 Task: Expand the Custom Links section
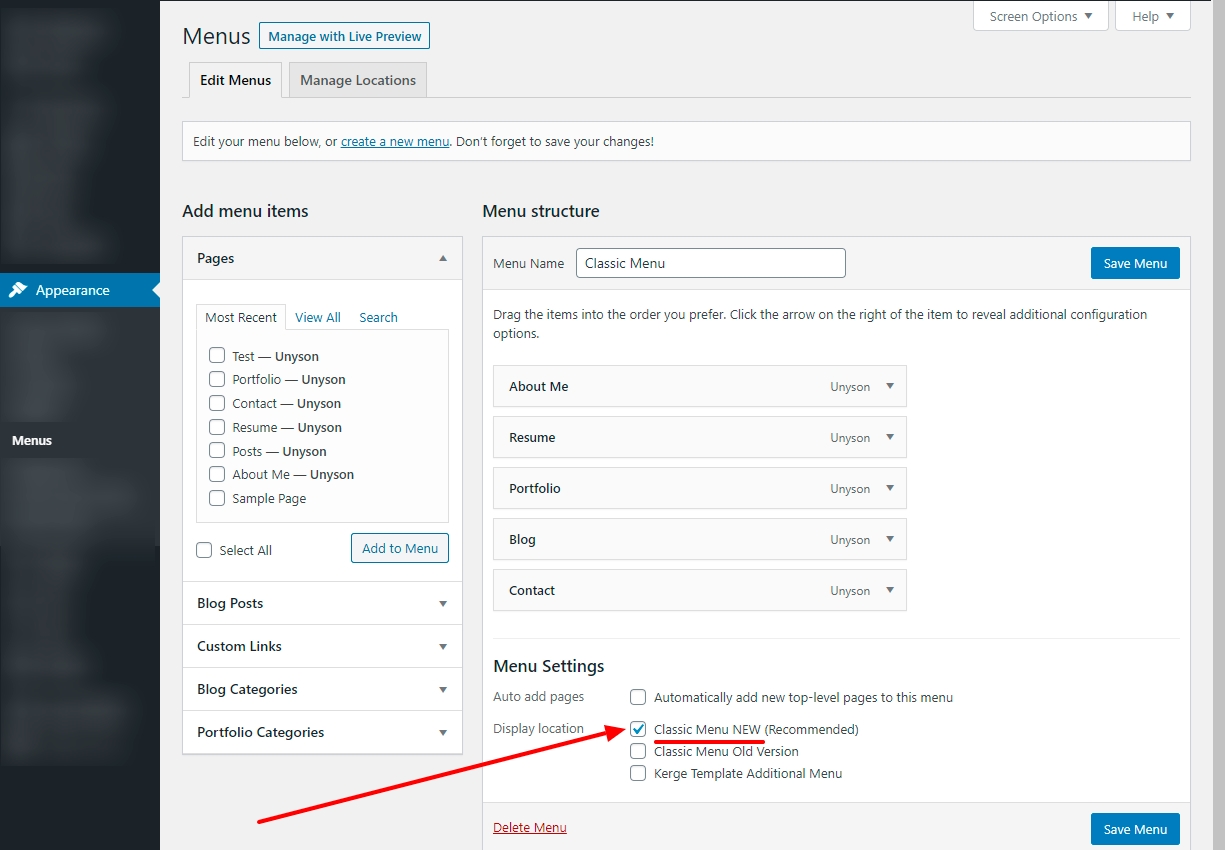click(443, 646)
